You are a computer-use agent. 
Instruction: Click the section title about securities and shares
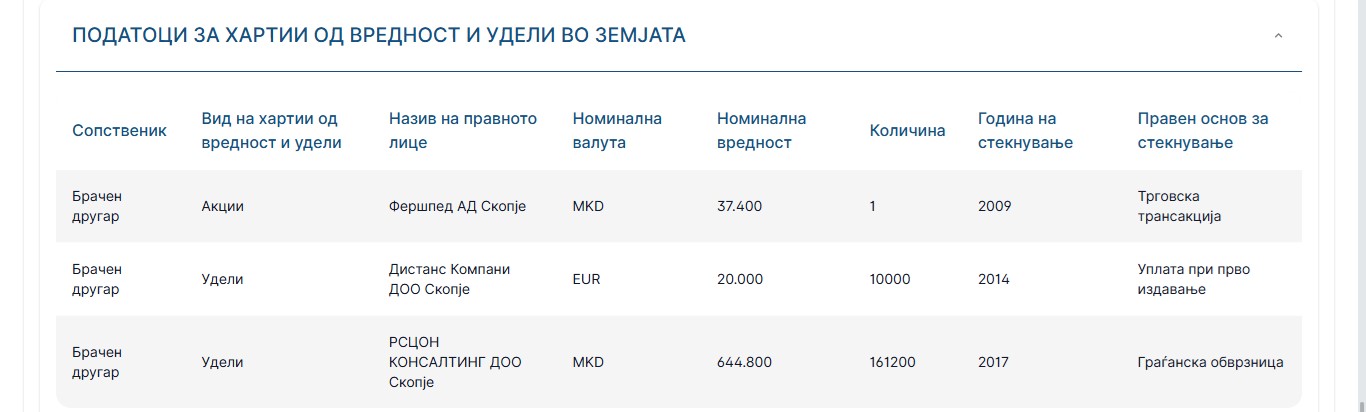[x=379, y=35]
